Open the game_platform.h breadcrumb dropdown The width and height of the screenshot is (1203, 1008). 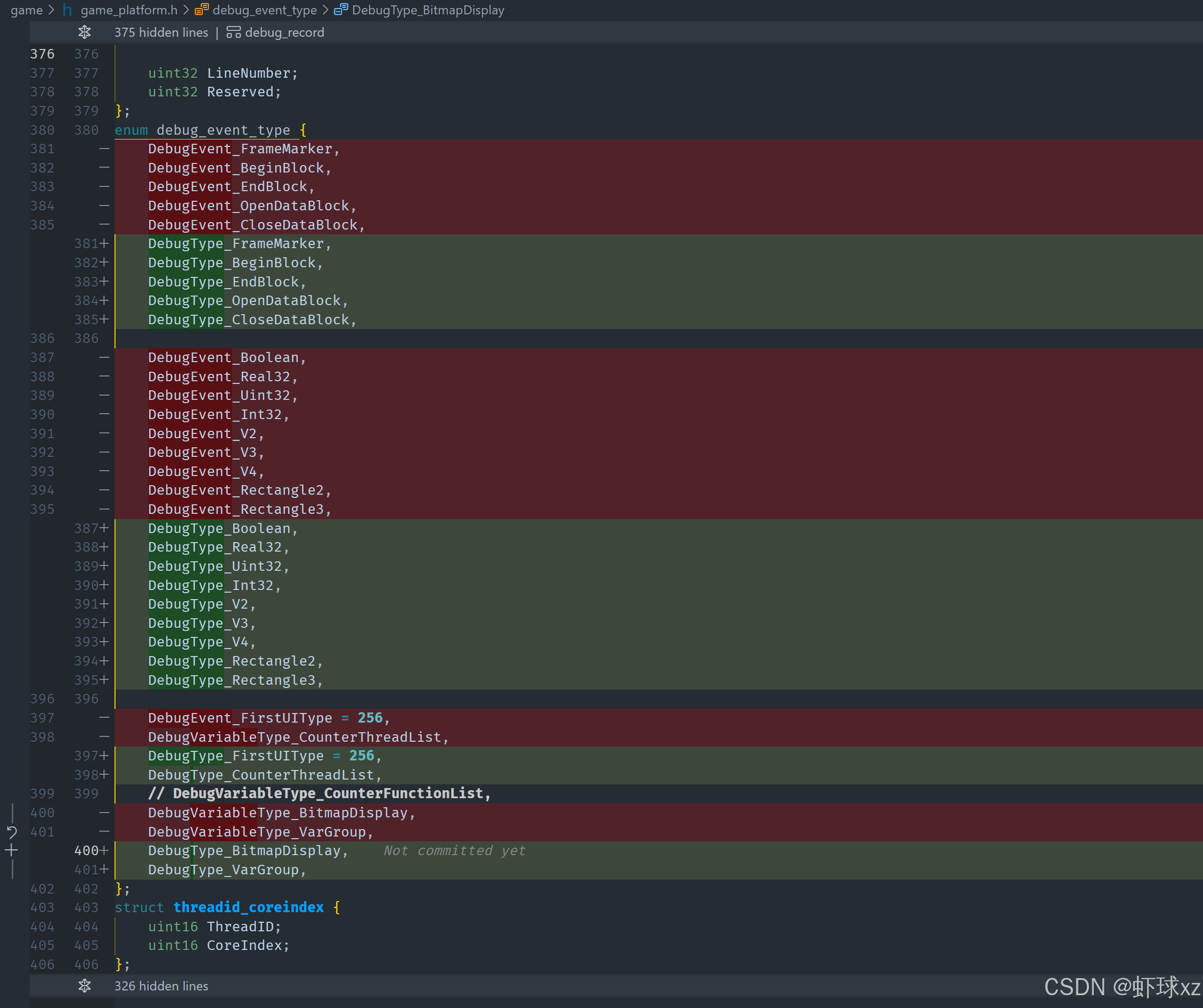[x=129, y=10]
